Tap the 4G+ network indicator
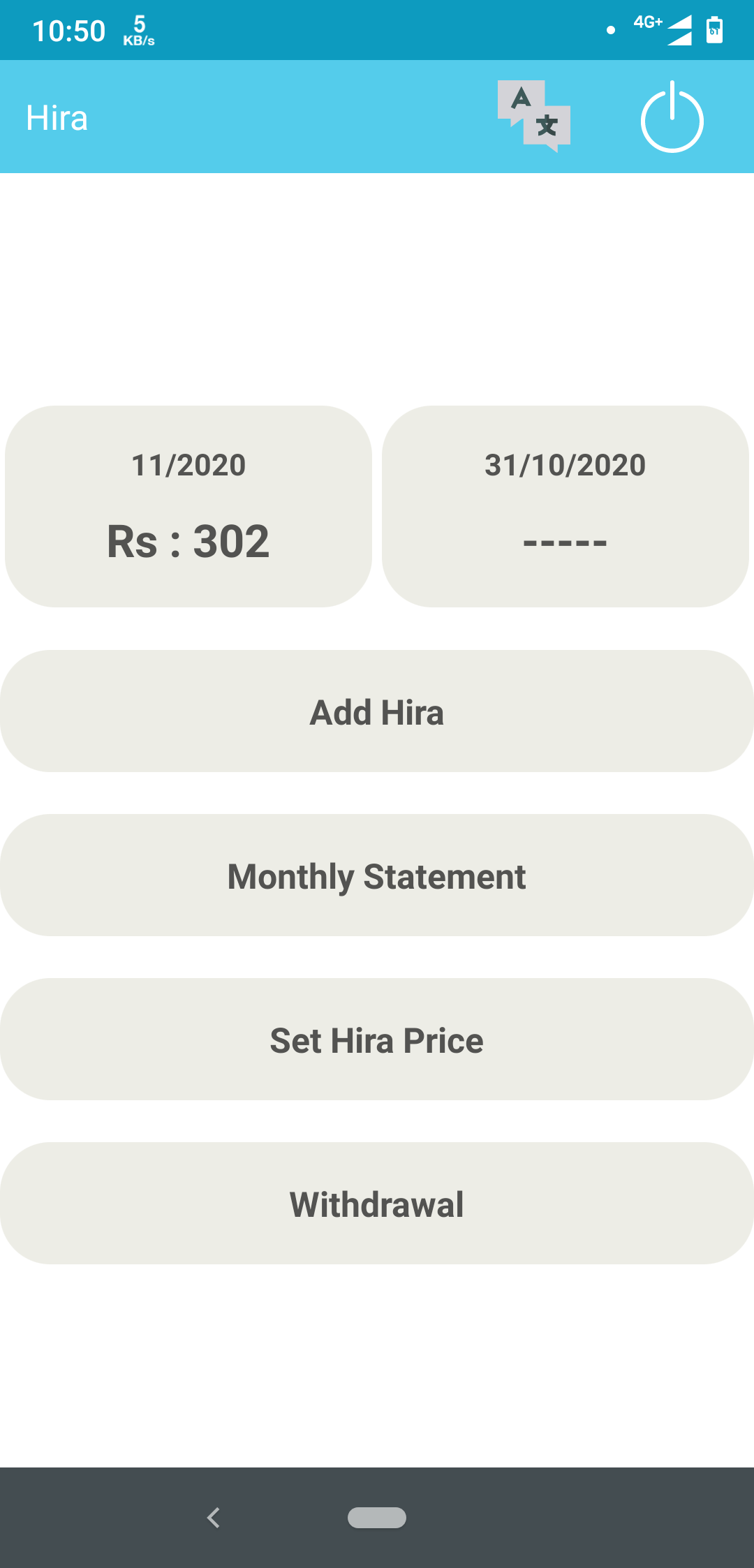The width and height of the screenshot is (754, 1568). tap(647, 22)
